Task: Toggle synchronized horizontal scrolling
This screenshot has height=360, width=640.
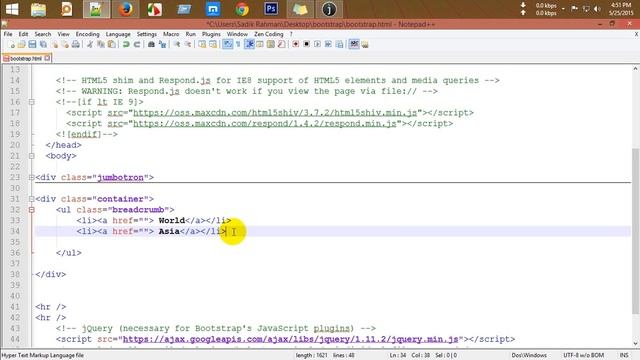Action: pyautogui.click(x=213, y=44)
